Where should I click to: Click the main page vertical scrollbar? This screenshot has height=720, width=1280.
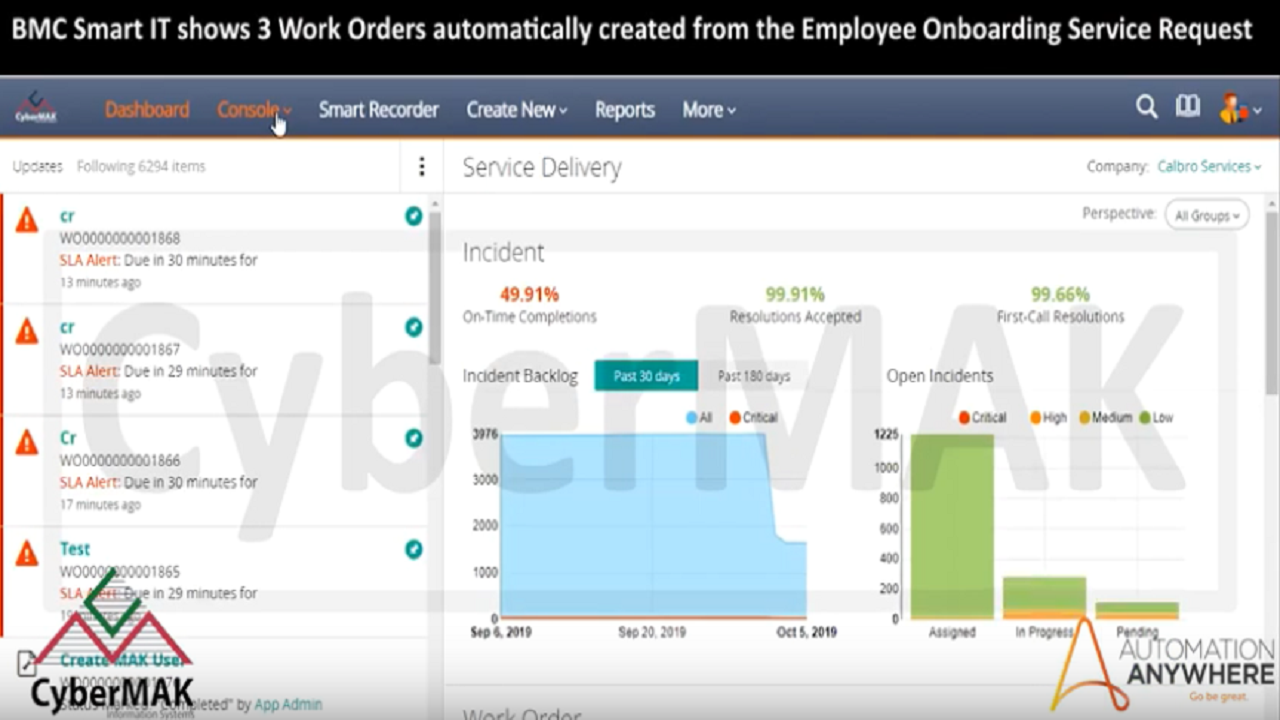[1272, 305]
